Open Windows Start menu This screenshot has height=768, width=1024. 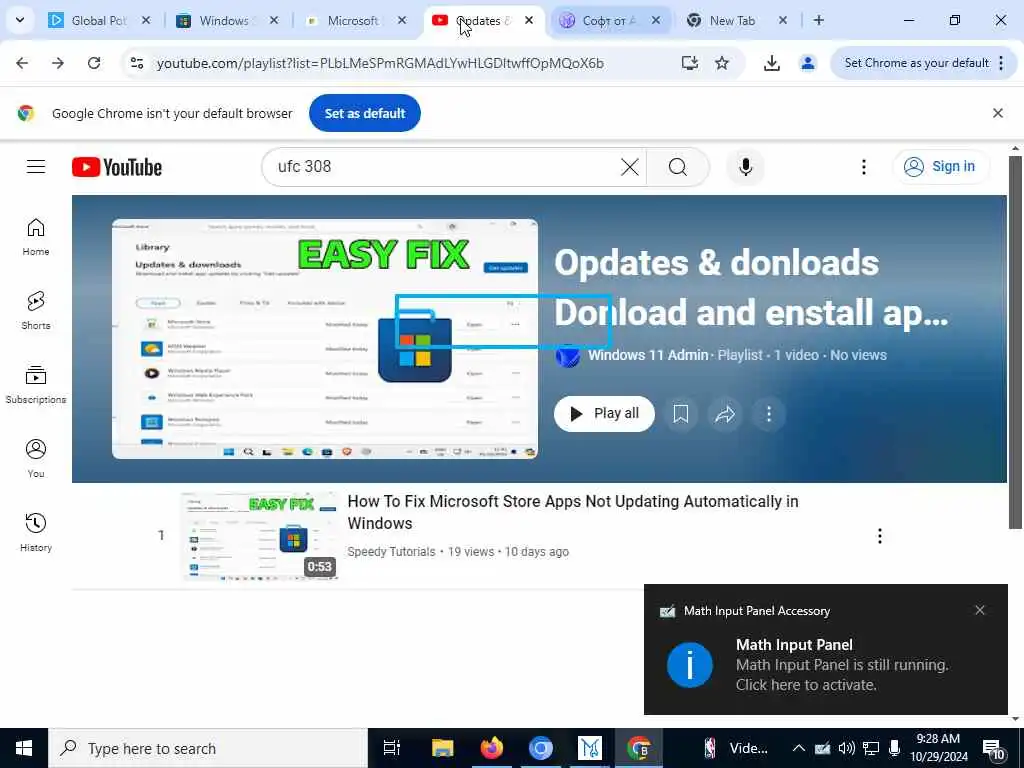(x=24, y=748)
